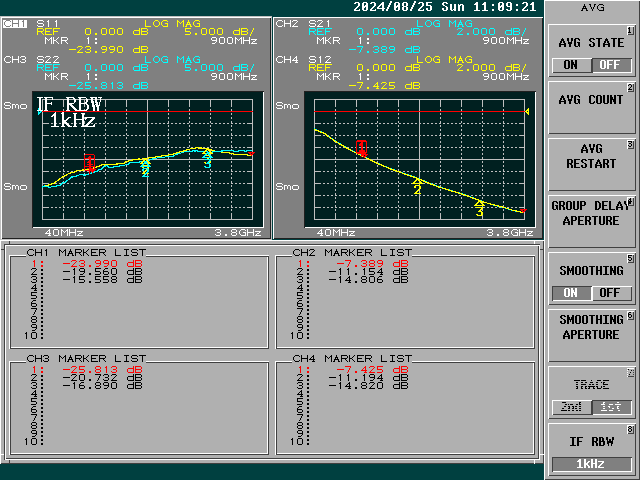Turn averaging state ON
Screen dimensions: 640x480
pyautogui.click(x=570, y=65)
